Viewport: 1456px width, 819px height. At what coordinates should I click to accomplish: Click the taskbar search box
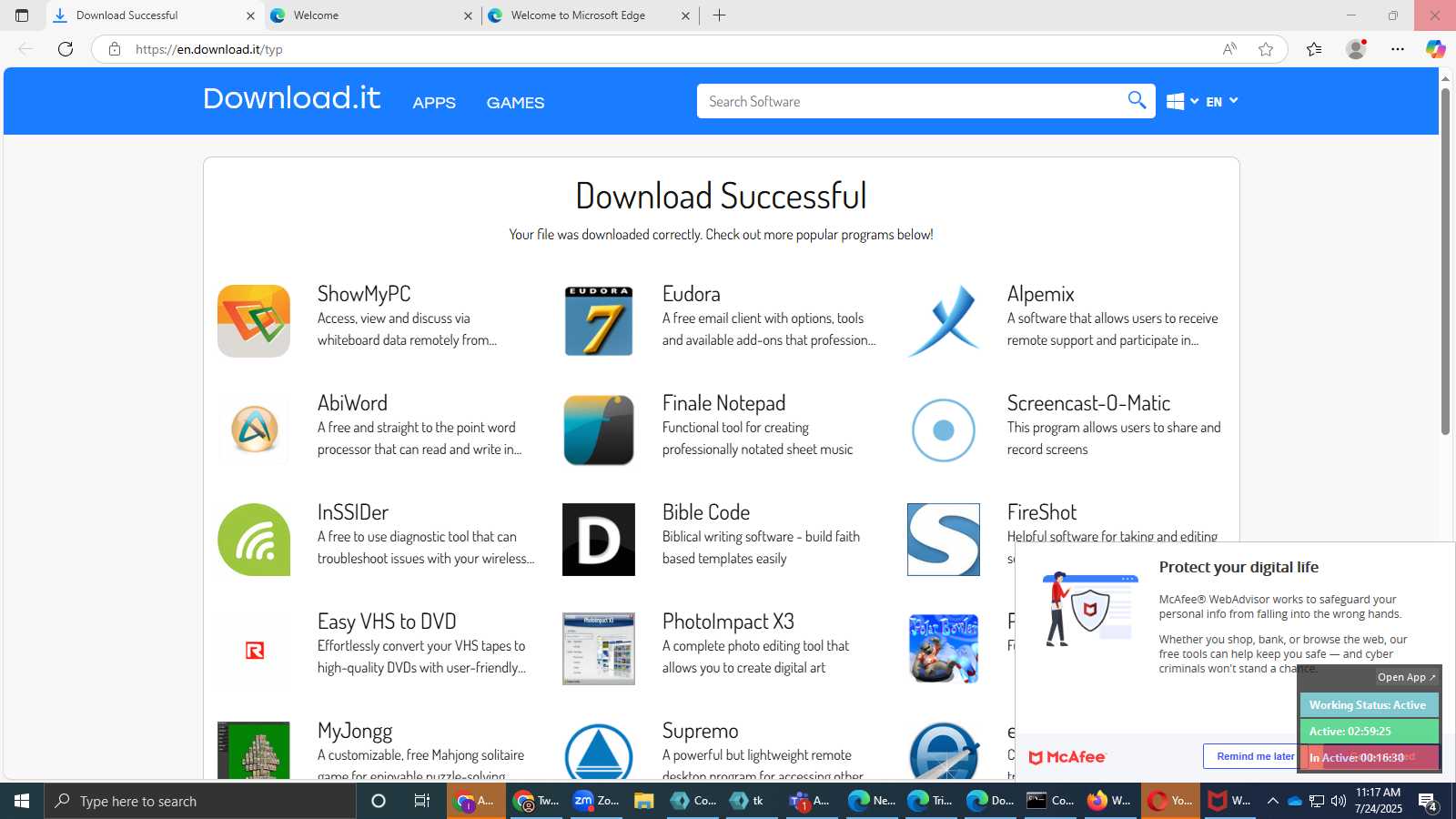coord(200,801)
